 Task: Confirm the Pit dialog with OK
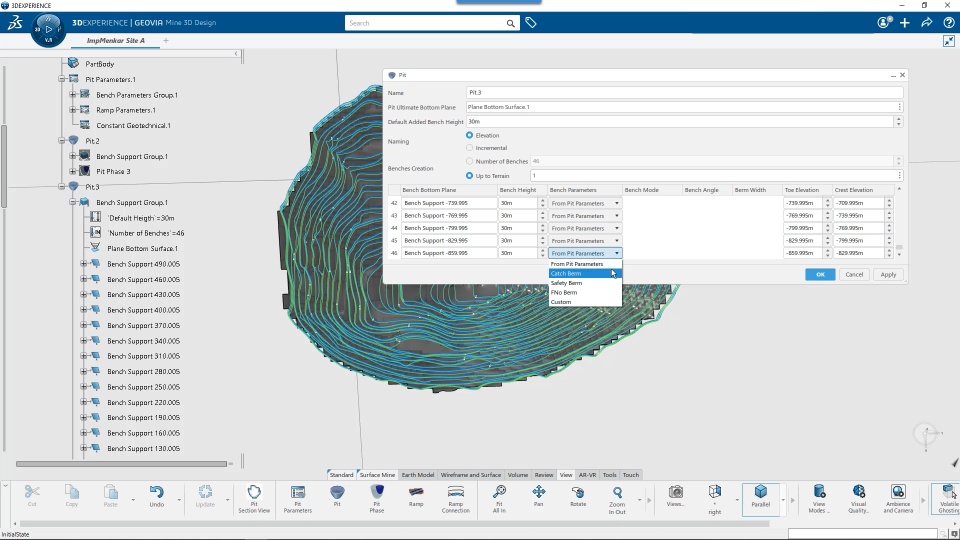click(820, 275)
